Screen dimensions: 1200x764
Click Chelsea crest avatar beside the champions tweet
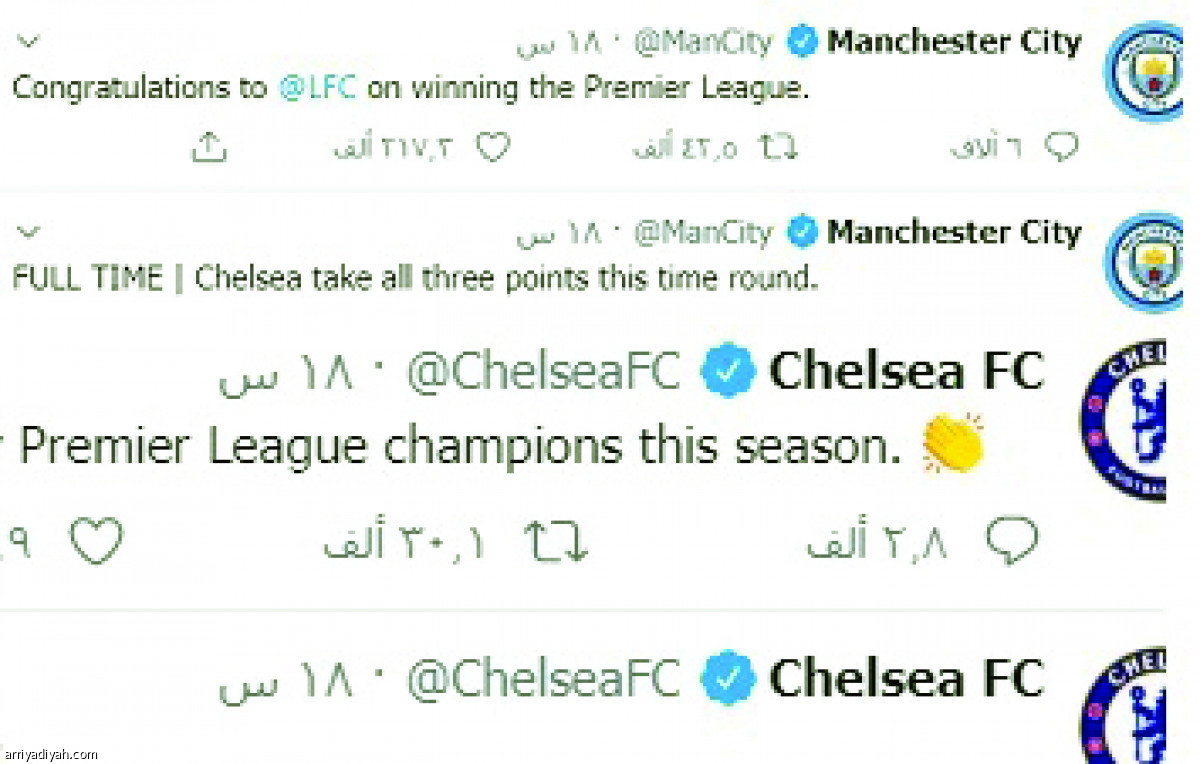pos(1128,418)
